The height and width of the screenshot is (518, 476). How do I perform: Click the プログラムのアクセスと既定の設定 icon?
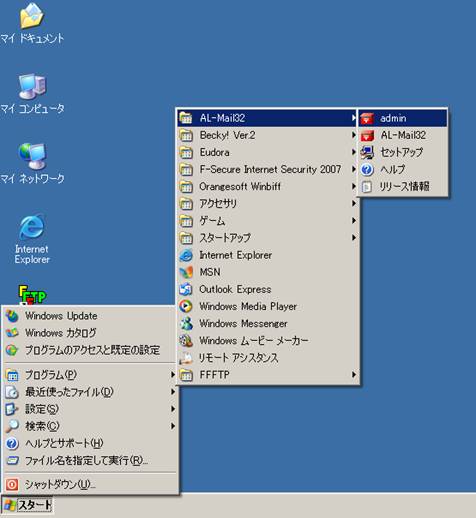pyautogui.click(x=12, y=350)
